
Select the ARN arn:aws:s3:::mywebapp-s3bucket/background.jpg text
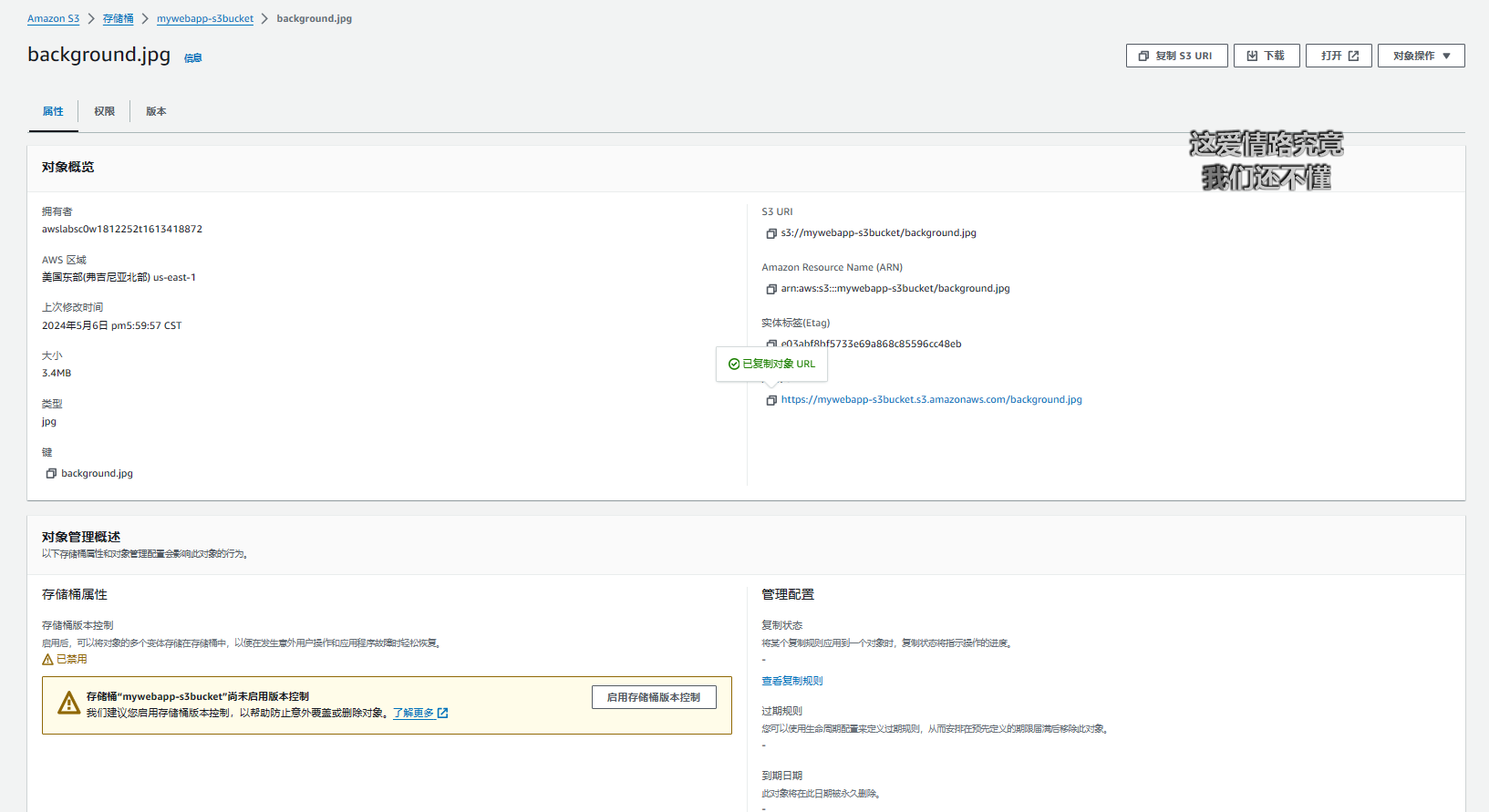pos(895,289)
